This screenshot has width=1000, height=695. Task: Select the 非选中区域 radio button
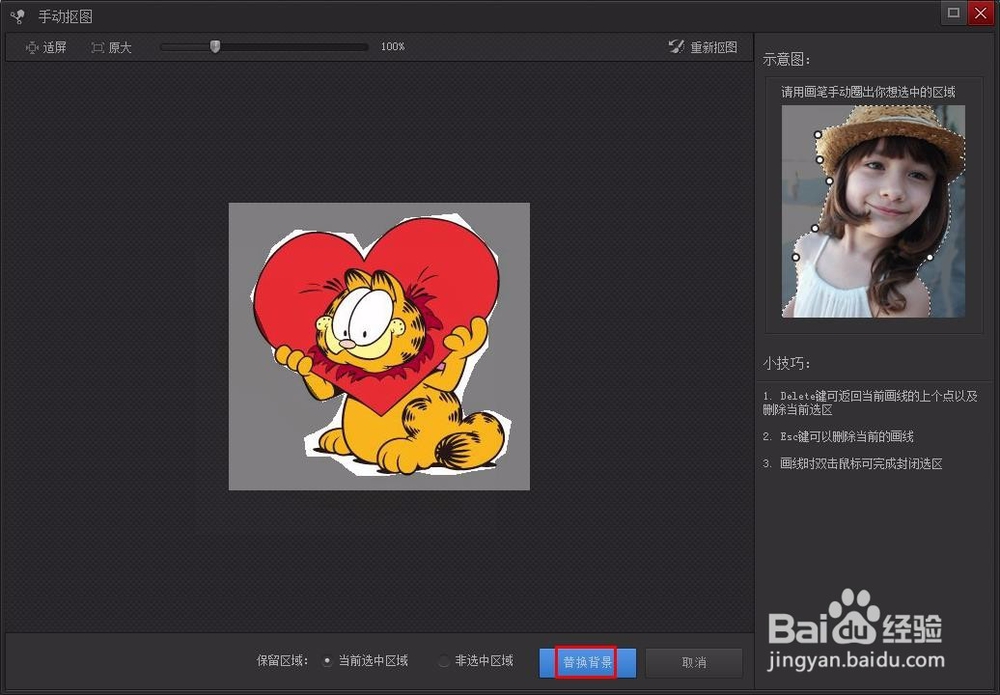[444, 662]
